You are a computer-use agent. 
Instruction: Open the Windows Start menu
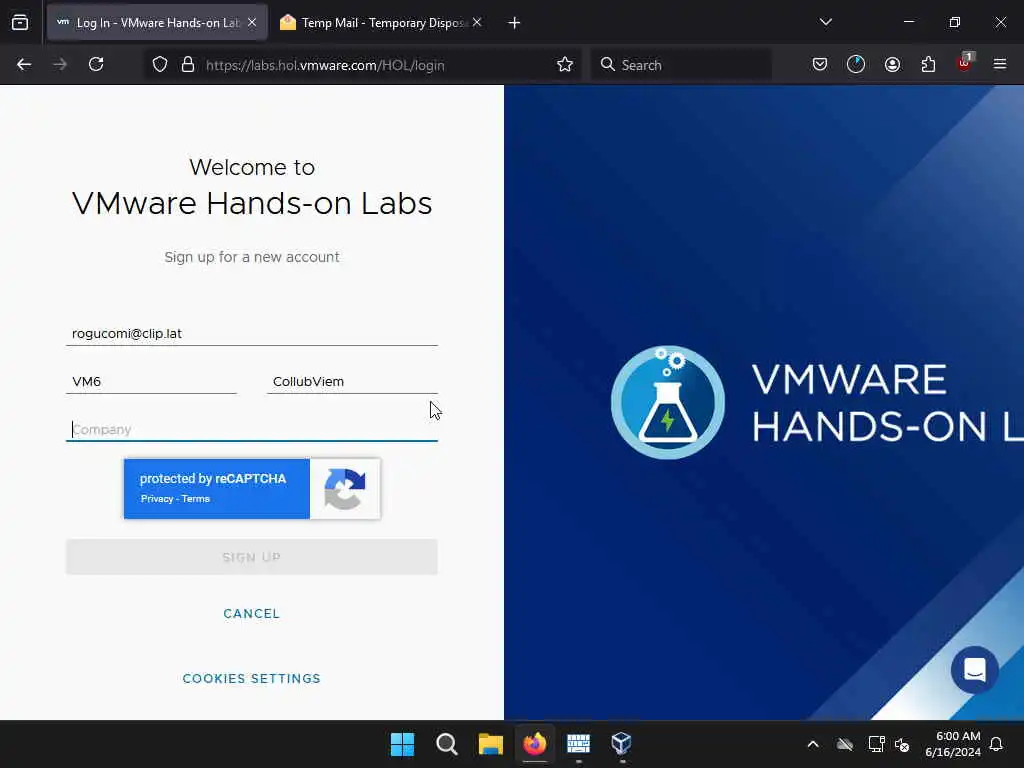point(402,744)
